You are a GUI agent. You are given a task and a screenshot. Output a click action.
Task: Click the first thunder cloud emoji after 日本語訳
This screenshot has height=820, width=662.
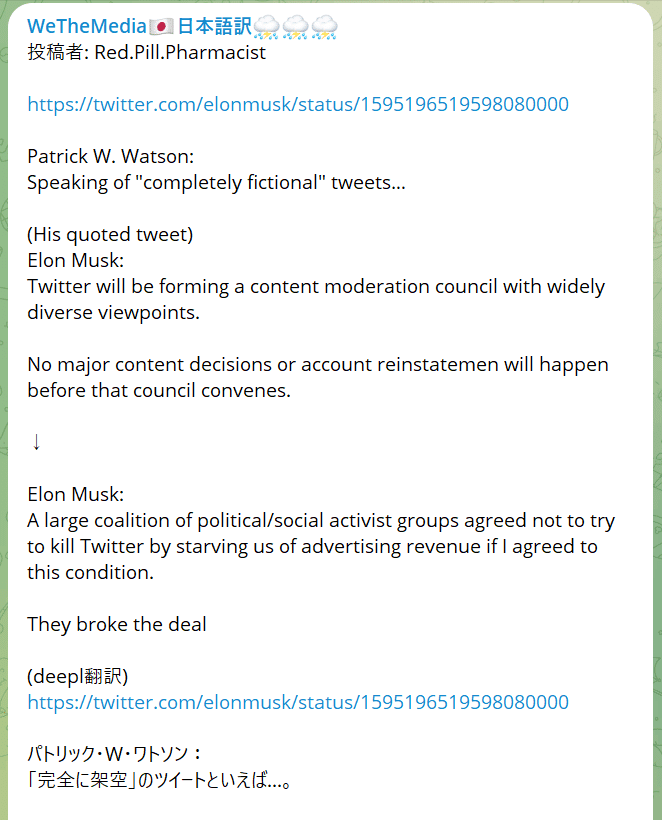click(267, 27)
